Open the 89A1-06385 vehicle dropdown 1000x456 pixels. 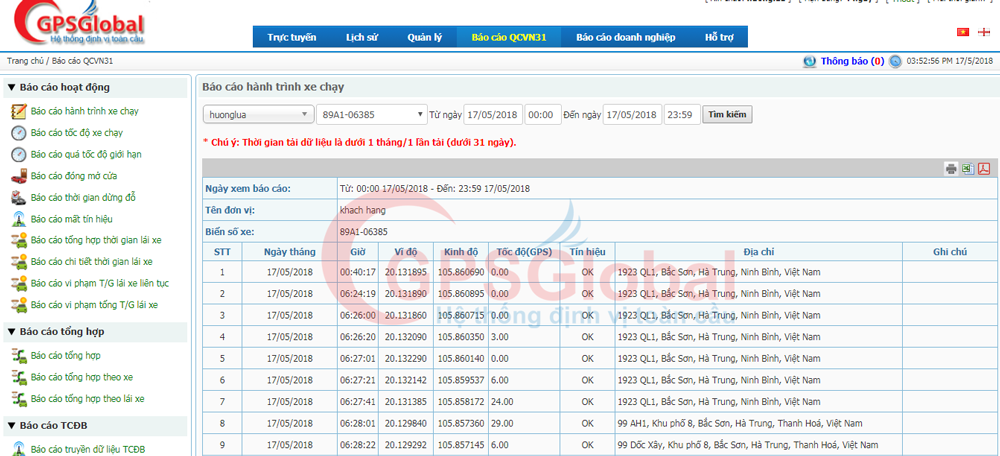click(x=371, y=114)
